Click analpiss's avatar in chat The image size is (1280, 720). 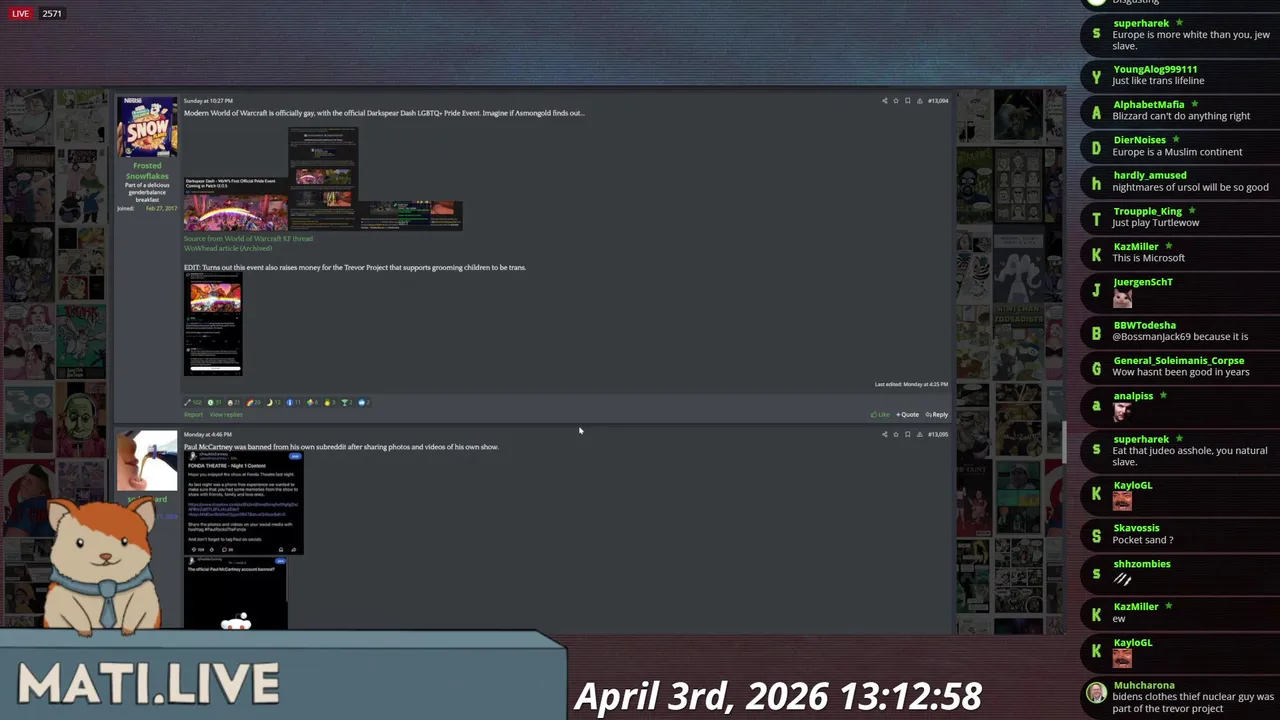(1096, 404)
